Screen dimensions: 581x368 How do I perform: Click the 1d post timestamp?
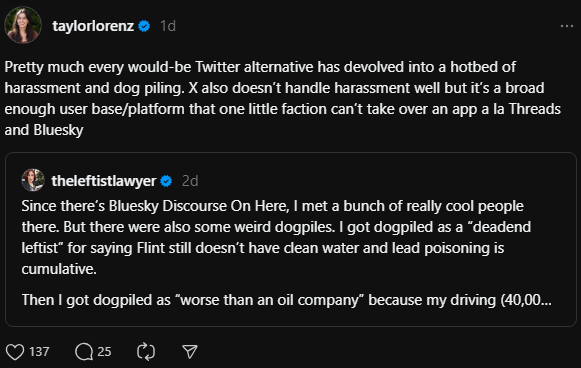coord(168,26)
